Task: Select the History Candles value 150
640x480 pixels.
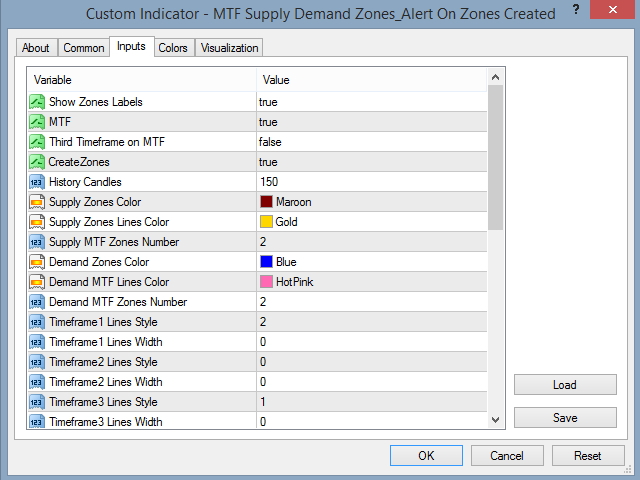Action: click(x=269, y=182)
